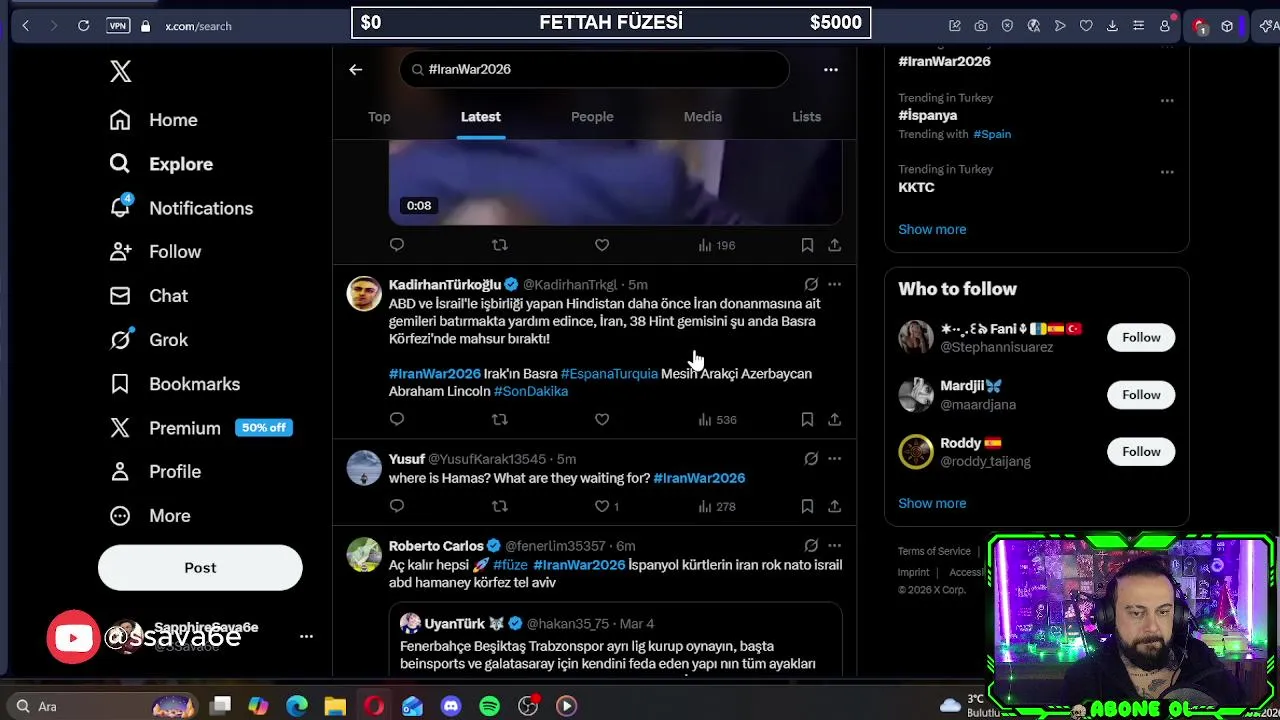Open #SonDakika hashtag link
This screenshot has height=720, width=1280.
[531, 392]
